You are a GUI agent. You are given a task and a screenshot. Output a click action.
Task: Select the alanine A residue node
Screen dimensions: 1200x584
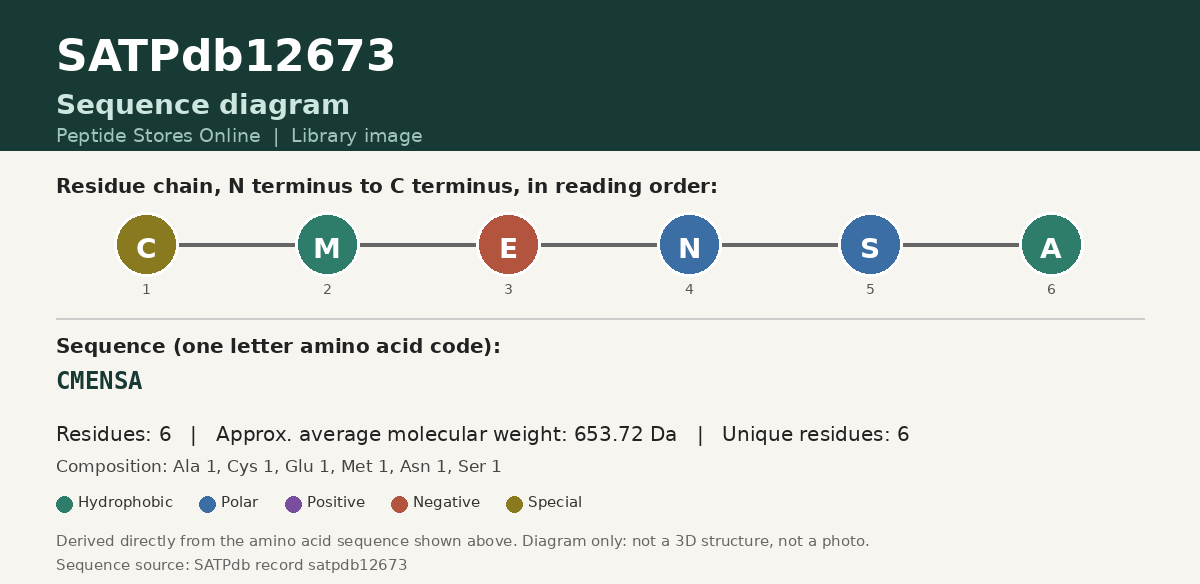coord(1051,245)
